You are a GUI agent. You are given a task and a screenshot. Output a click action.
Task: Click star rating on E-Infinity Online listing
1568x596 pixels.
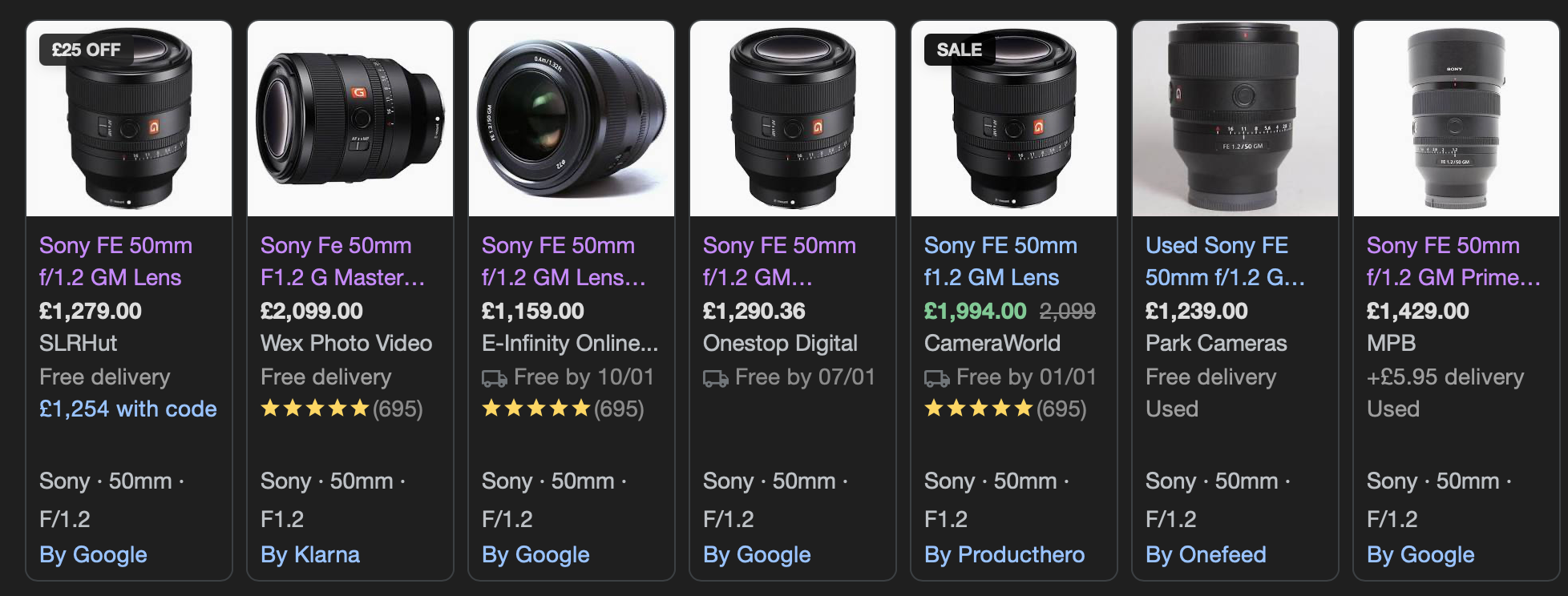point(536,409)
